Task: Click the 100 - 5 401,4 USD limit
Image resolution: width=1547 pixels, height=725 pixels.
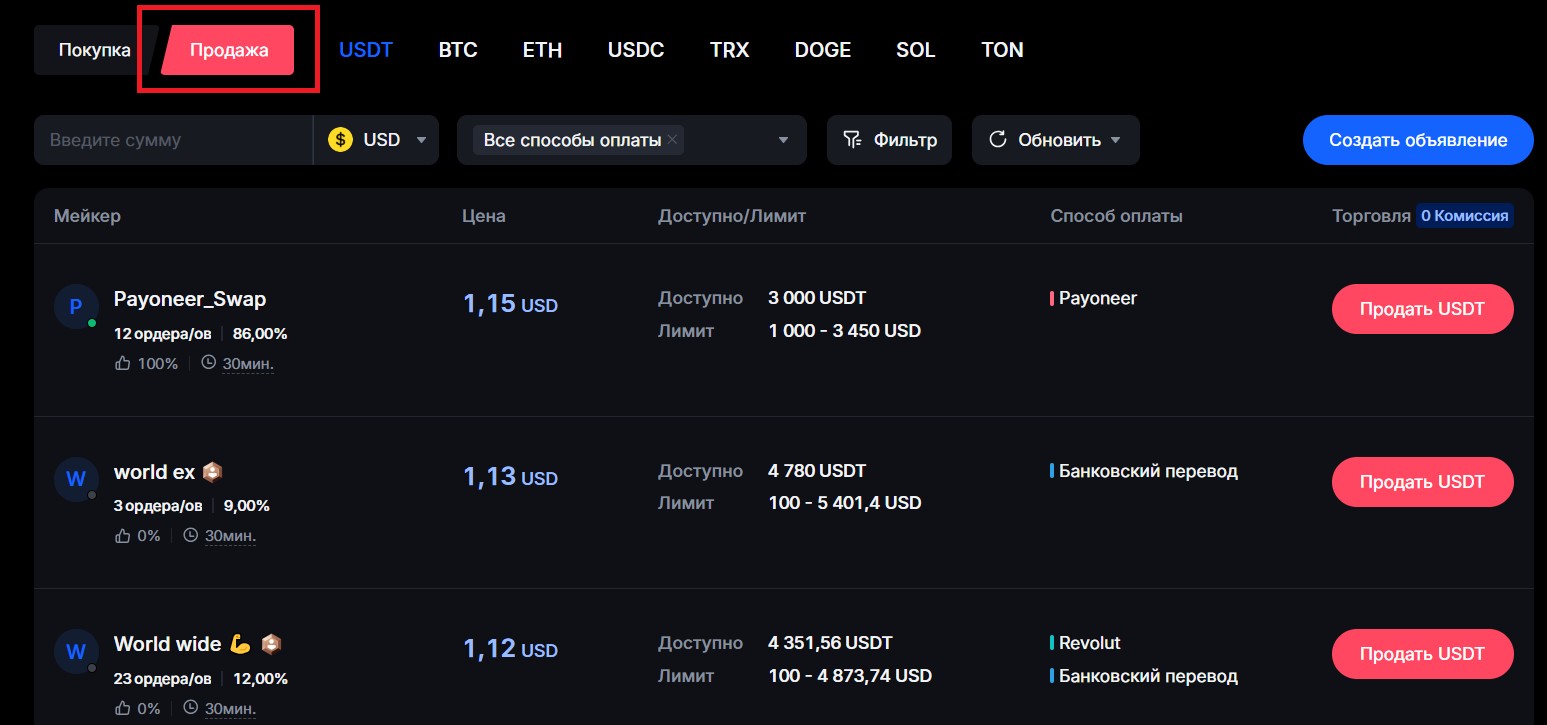Action: [x=845, y=503]
